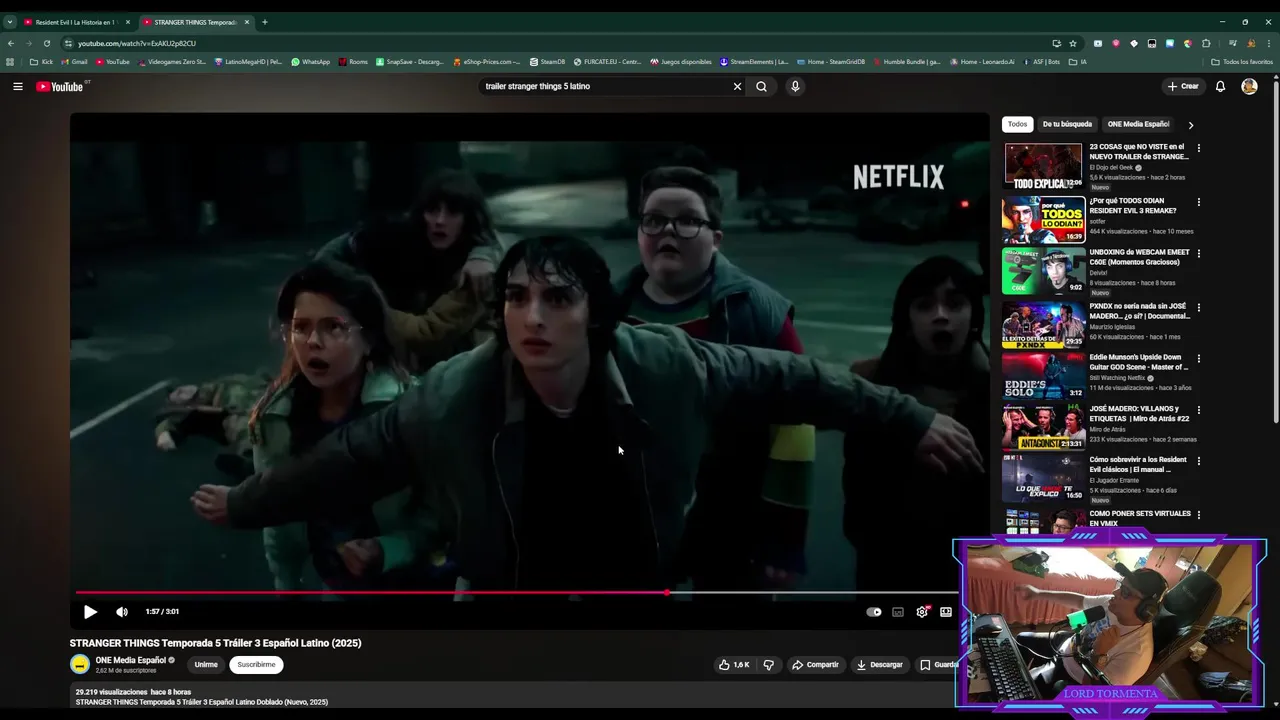
Task: Play the paused Stranger Things trailer
Action: pos(90,612)
